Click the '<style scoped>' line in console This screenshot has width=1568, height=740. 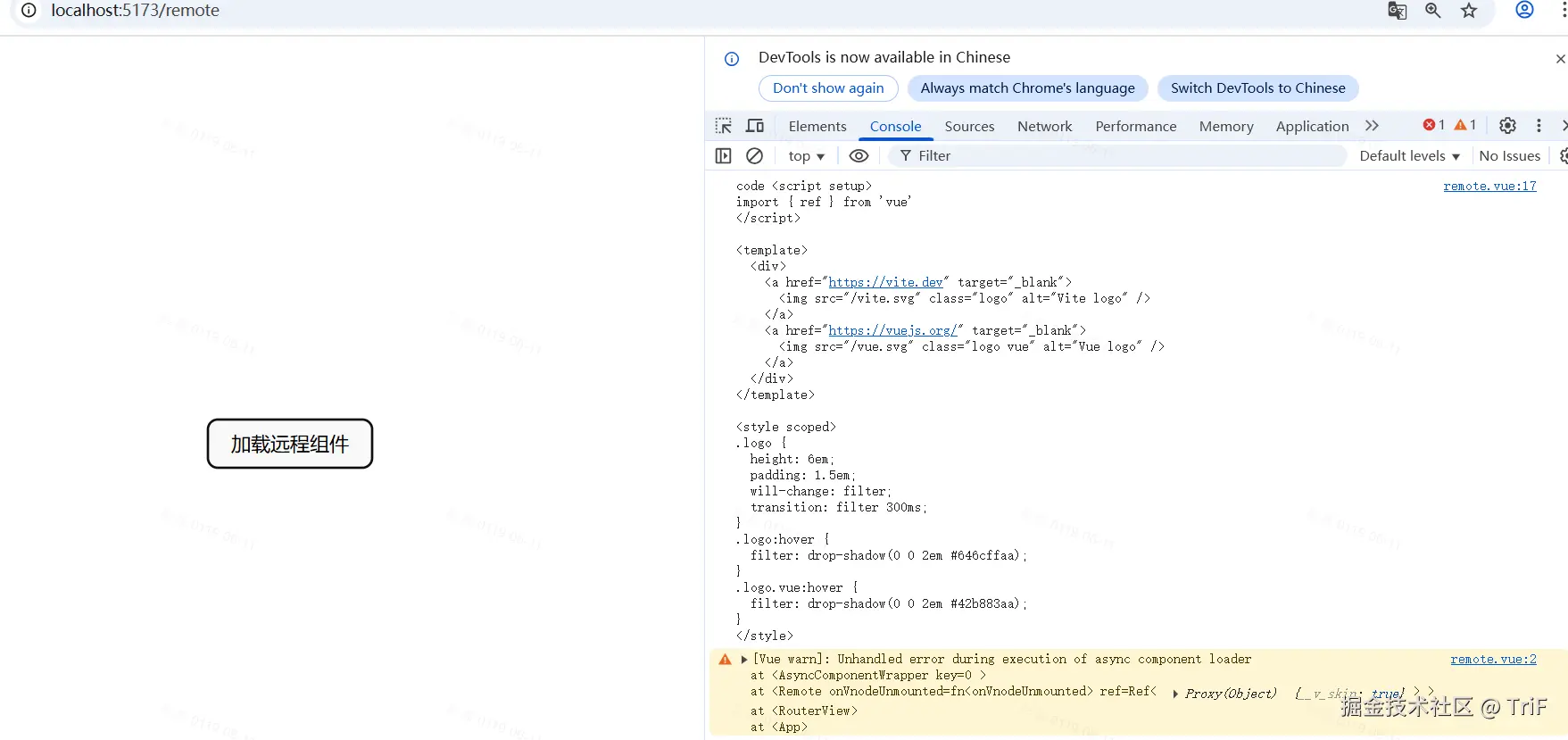coord(786,427)
